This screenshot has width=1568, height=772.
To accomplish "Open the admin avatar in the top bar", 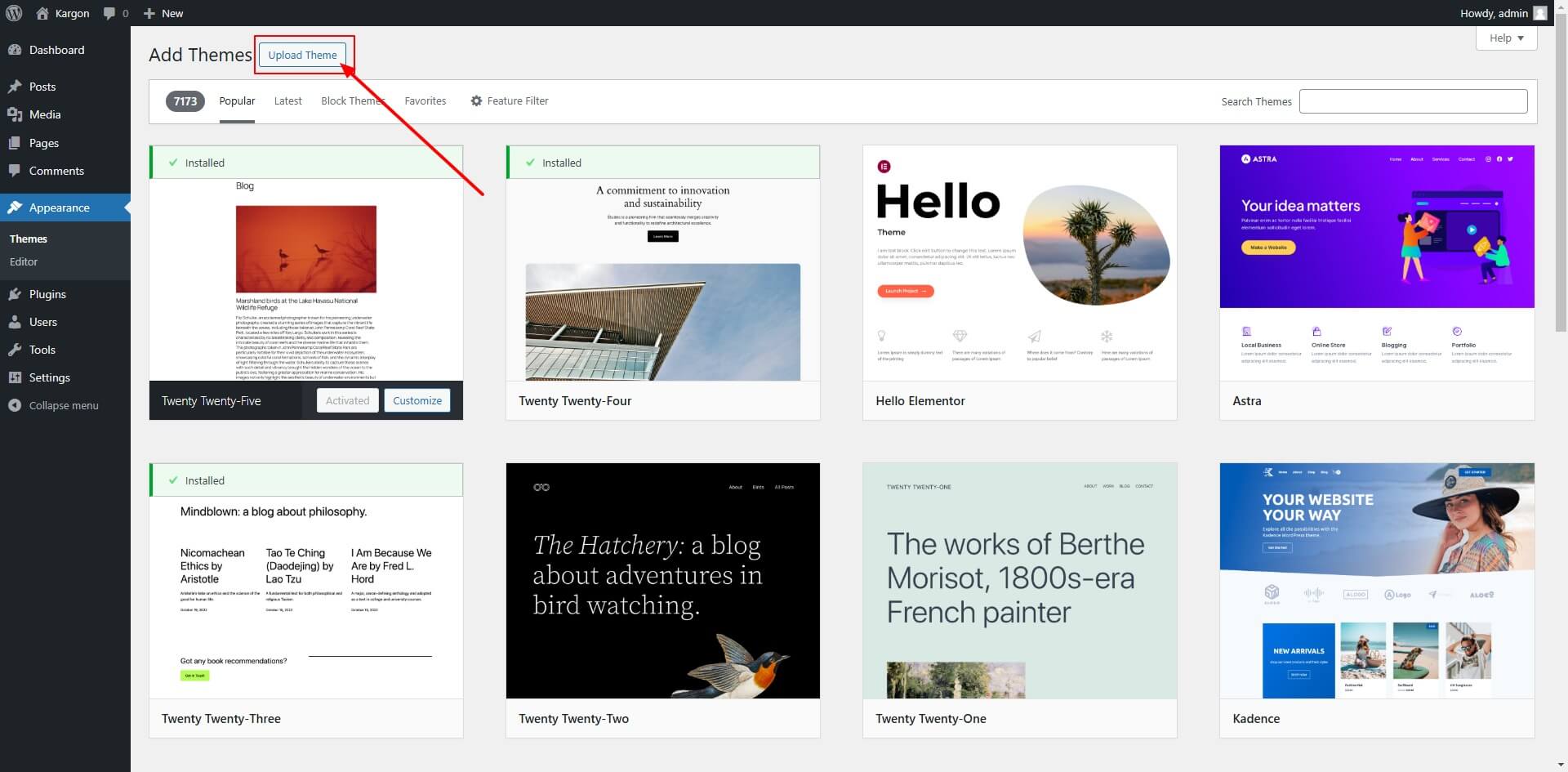I will pyautogui.click(x=1540, y=13).
